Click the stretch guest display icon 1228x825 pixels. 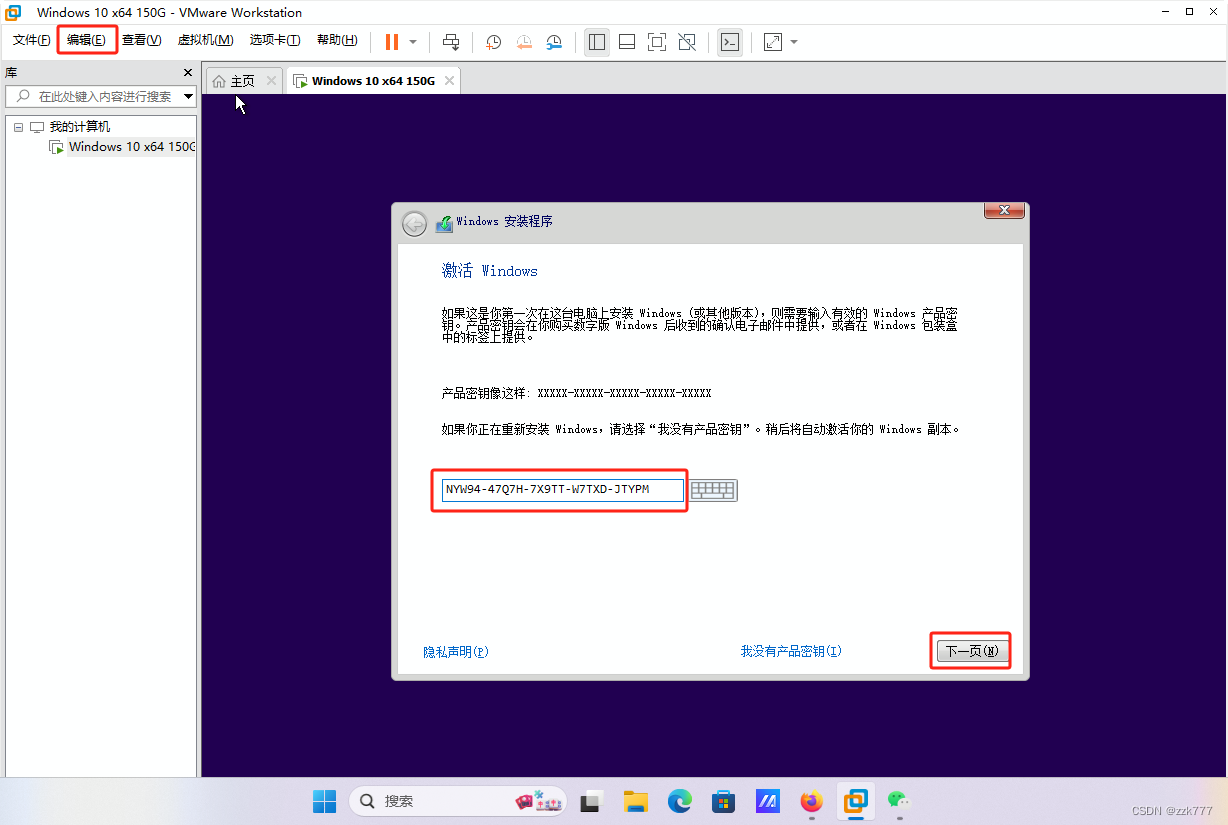coord(773,42)
